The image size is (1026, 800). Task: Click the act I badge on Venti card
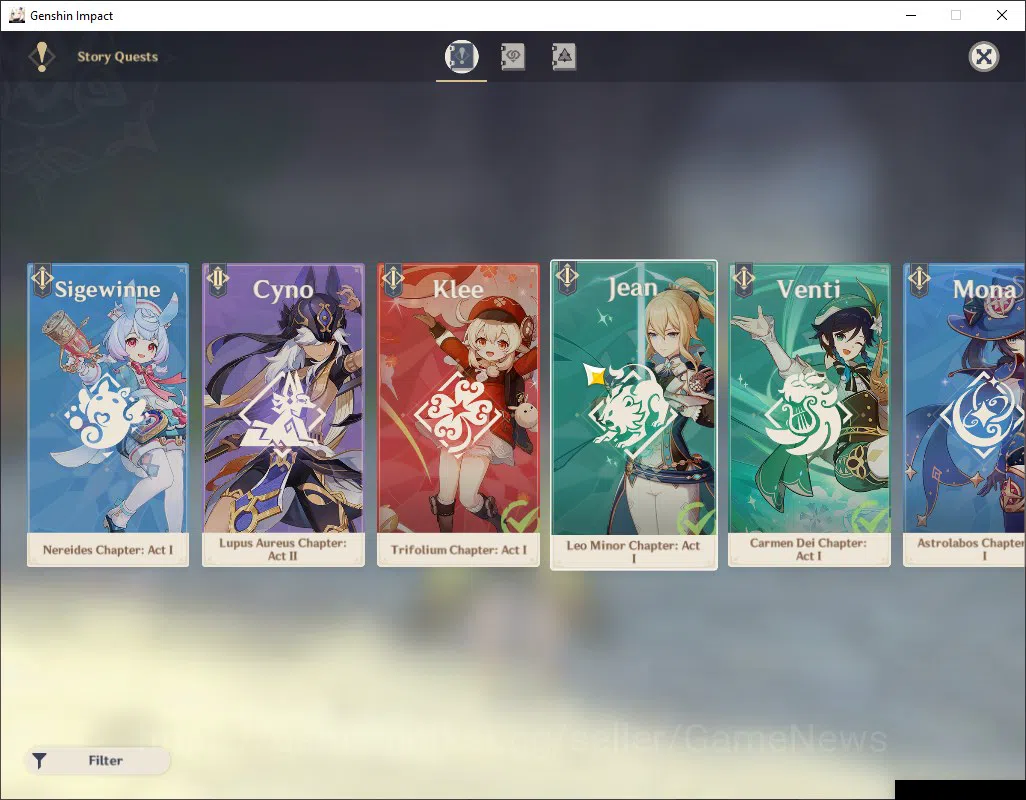[x=743, y=279]
